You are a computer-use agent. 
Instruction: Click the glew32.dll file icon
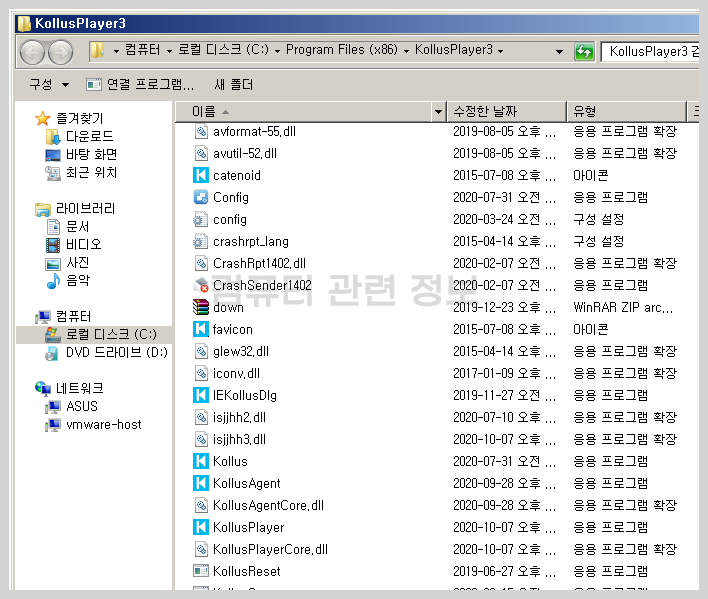pyautogui.click(x=201, y=352)
